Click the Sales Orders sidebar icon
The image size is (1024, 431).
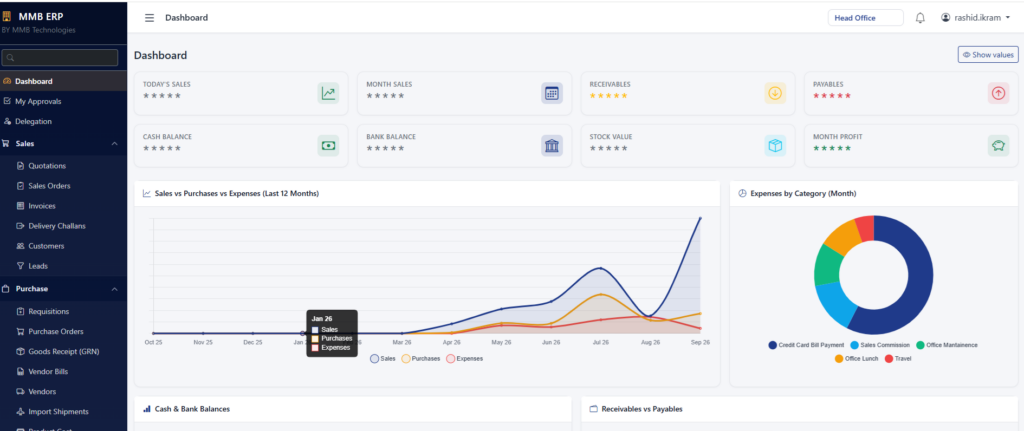pos(20,186)
